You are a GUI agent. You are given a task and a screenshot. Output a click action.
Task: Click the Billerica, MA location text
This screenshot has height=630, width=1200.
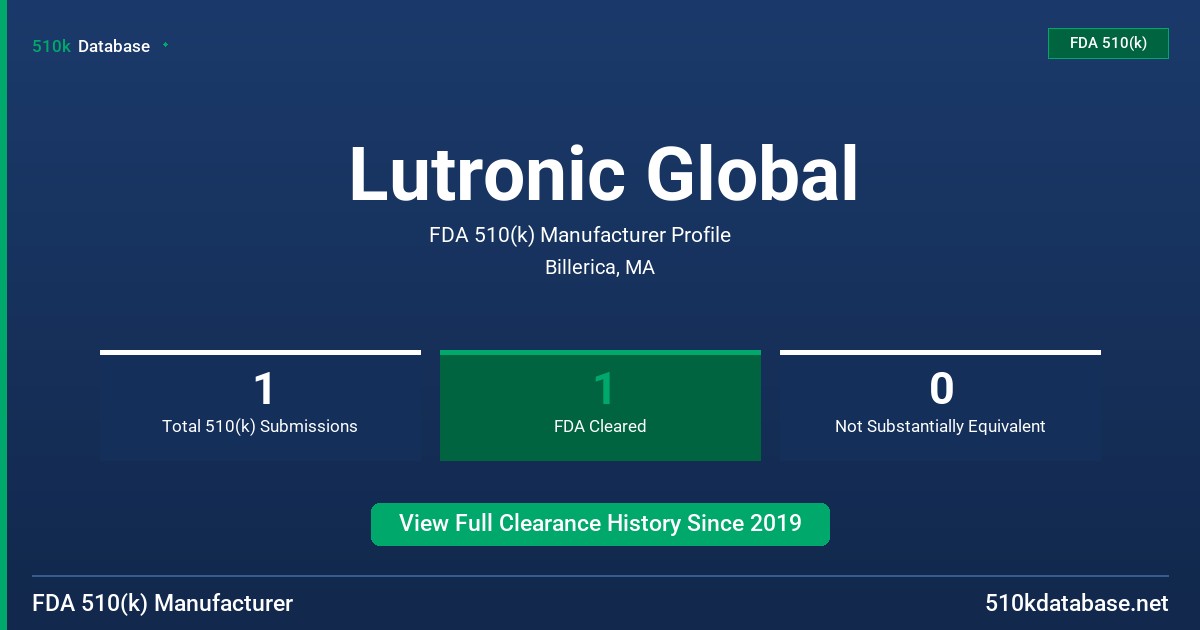(x=600, y=268)
